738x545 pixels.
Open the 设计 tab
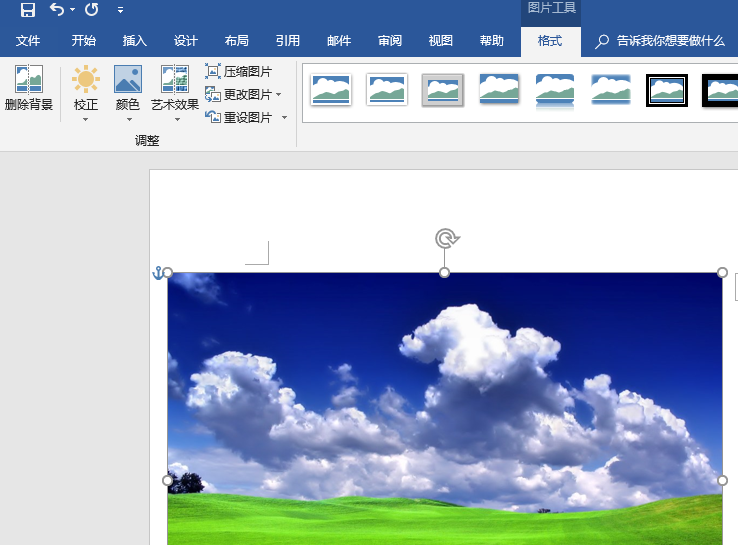185,41
